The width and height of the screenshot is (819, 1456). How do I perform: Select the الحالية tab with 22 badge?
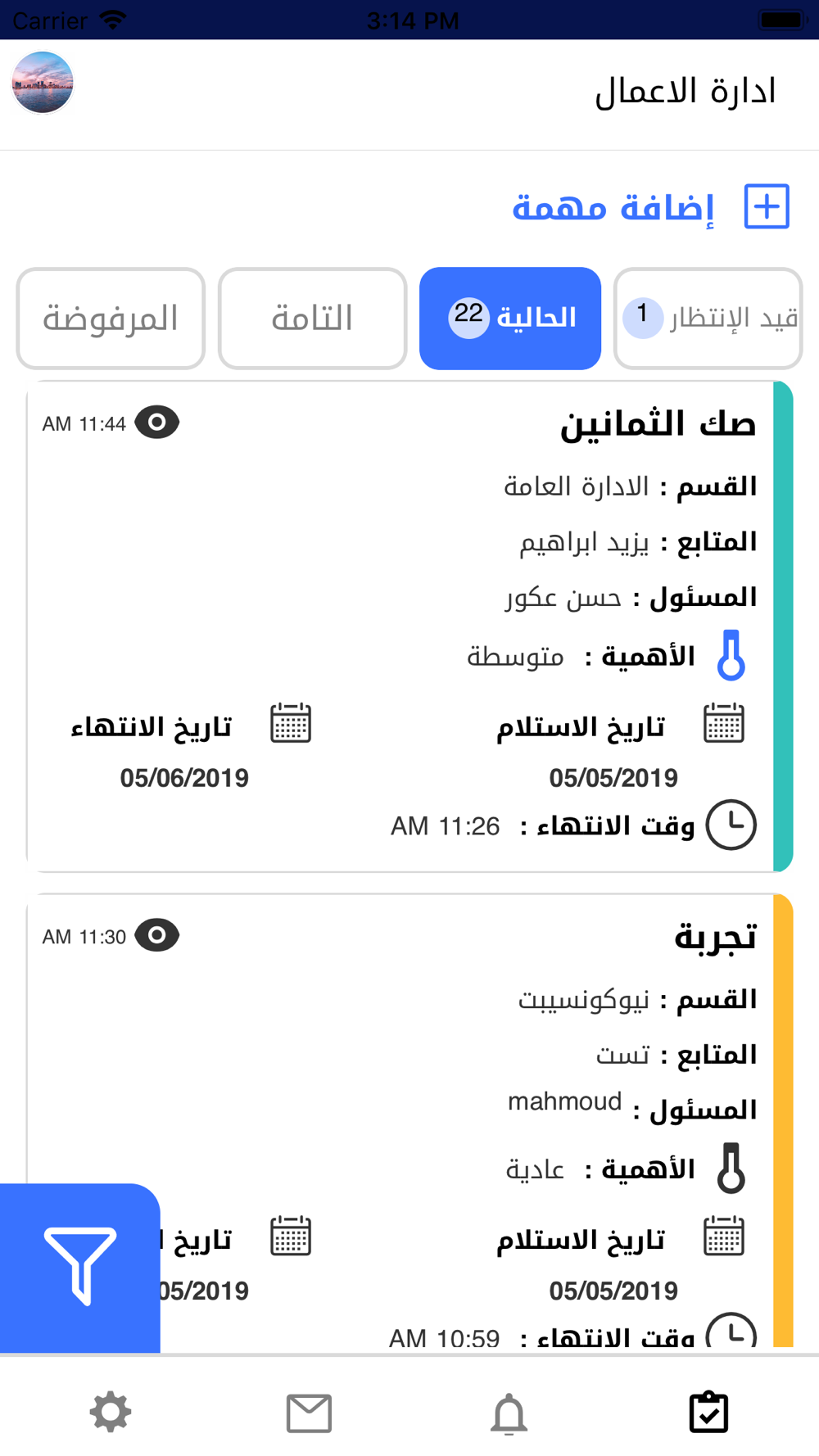(510, 319)
